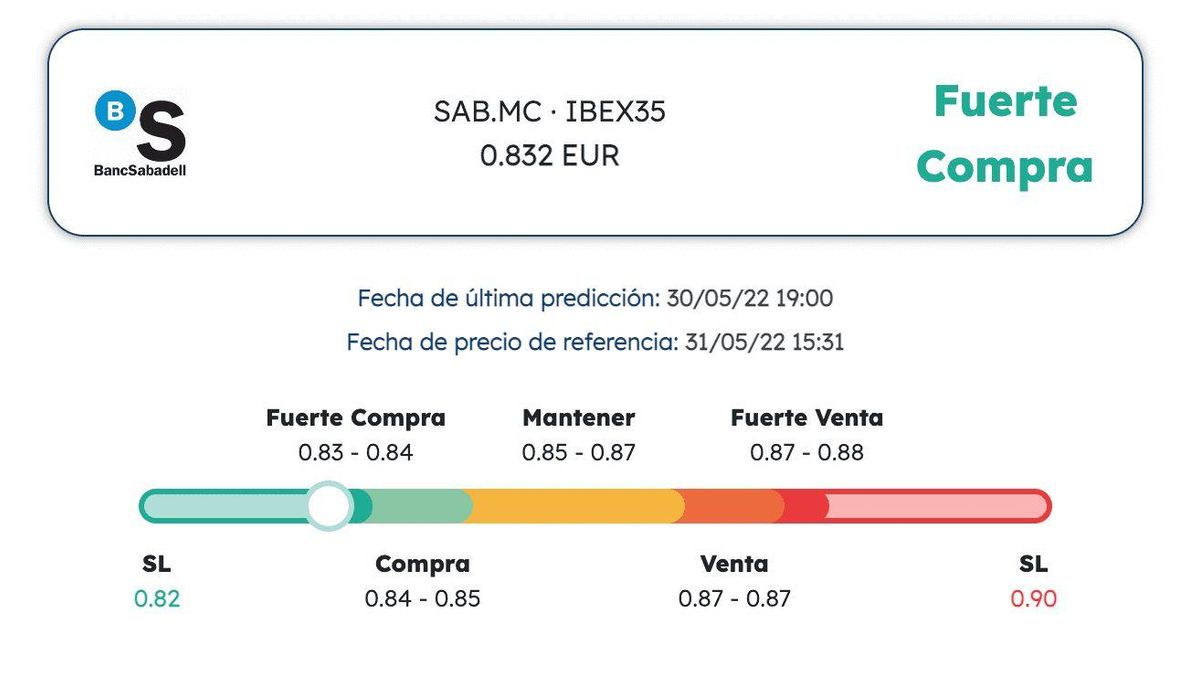
Task: Click the light teal left stop-loss segment
Action: coord(225,506)
